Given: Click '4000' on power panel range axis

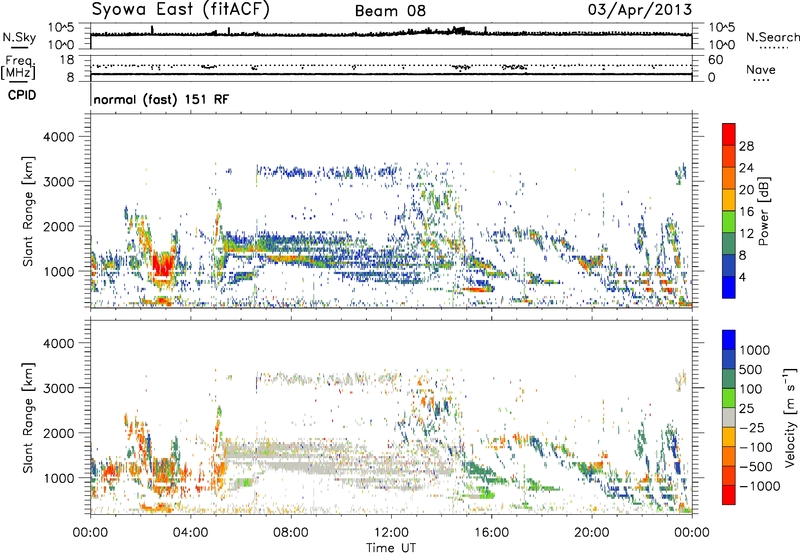Looking at the screenshot, I should click(58, 137).
